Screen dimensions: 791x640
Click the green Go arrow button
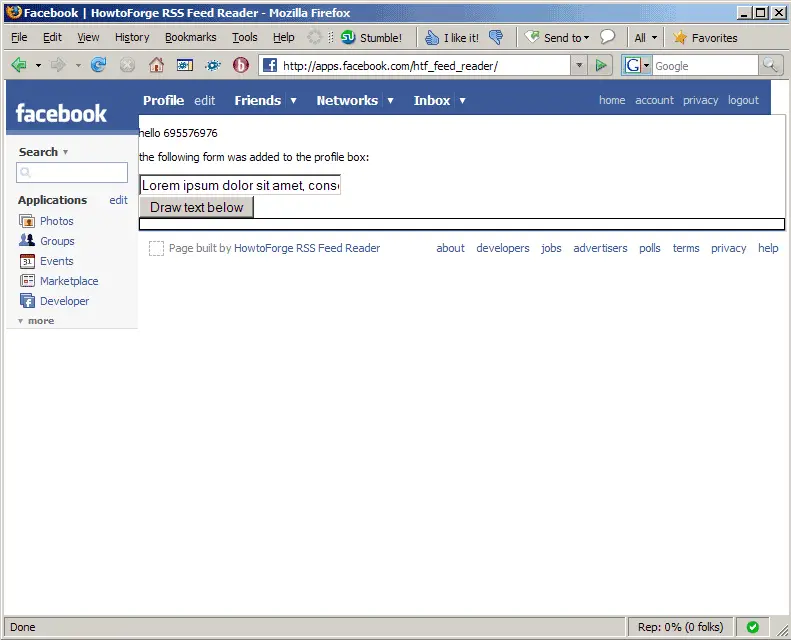point(600,65)
